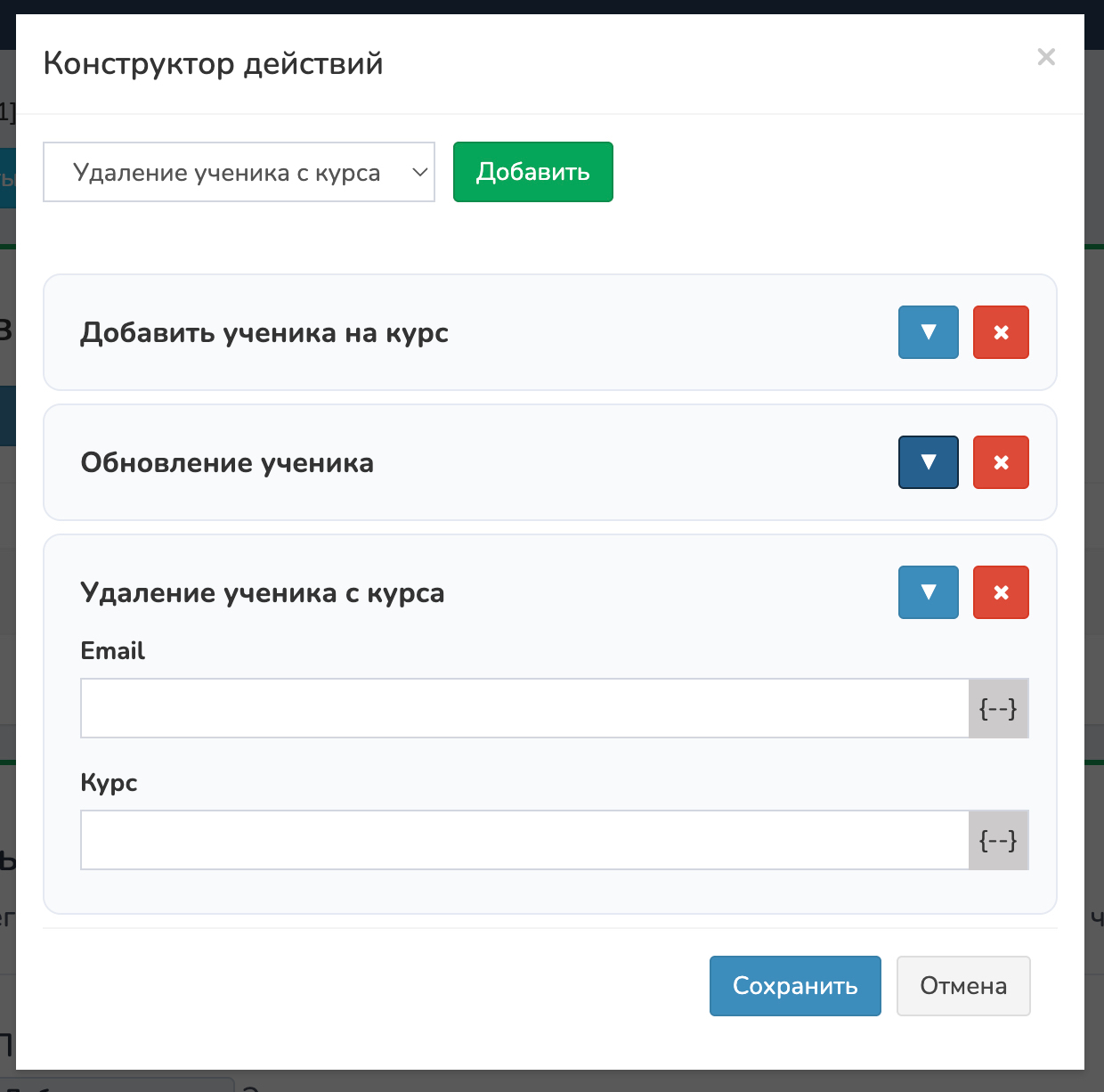Open the action type dropdown
This screenshot has height=1092, width=1104.
239,172
